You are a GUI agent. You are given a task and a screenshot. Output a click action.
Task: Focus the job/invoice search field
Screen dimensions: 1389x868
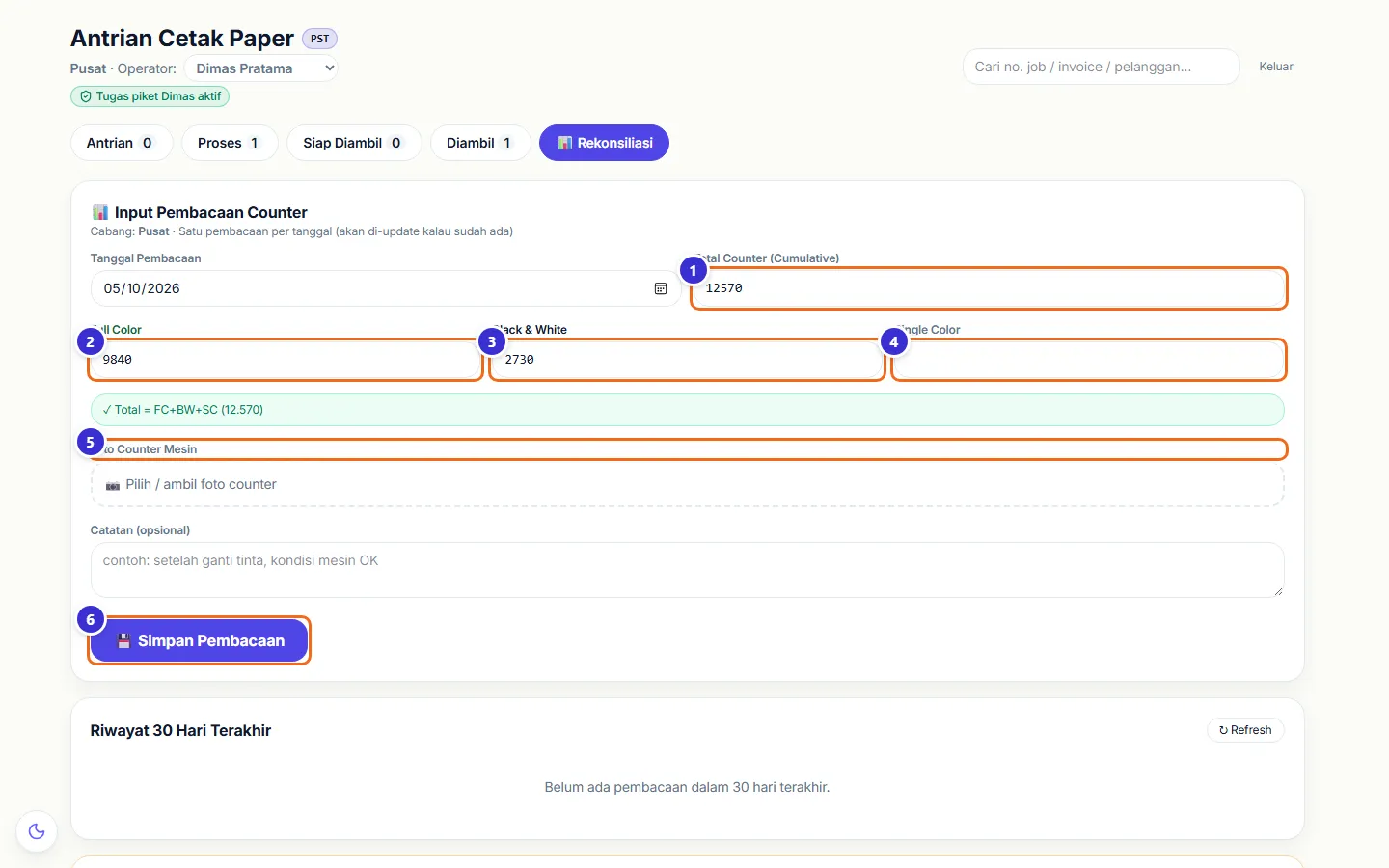[x=1101, y=67]
